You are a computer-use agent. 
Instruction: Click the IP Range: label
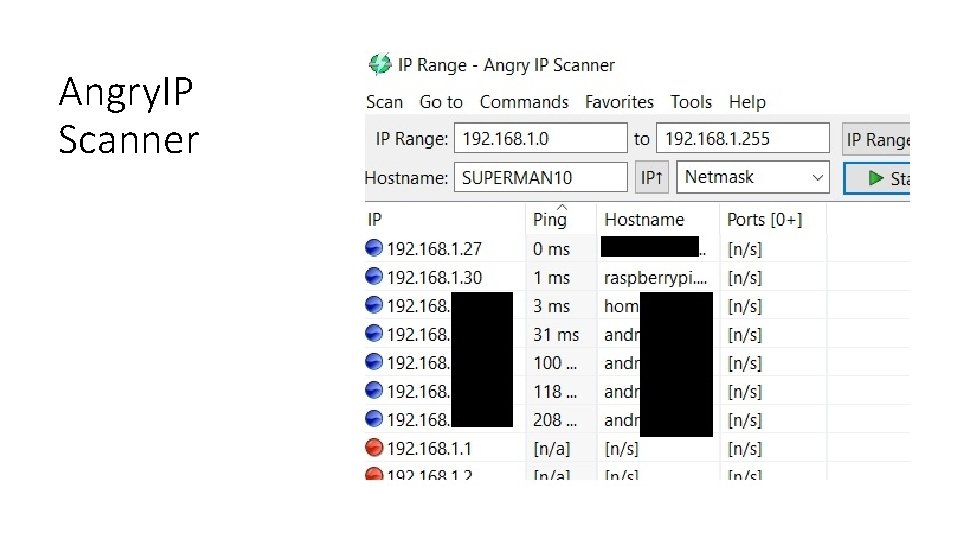tap(411, 139)
